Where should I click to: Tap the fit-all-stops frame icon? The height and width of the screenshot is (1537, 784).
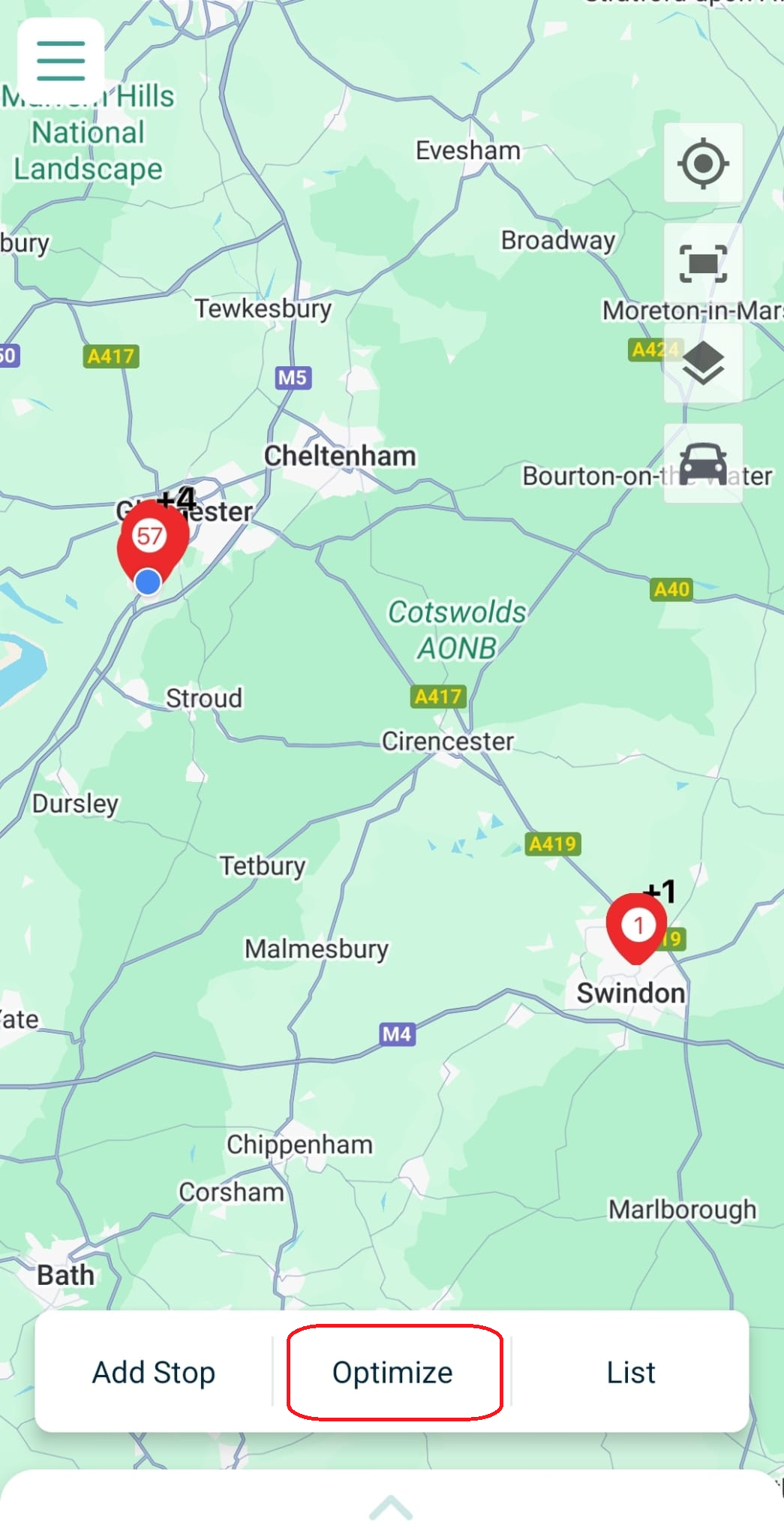(x=703, y=263)
